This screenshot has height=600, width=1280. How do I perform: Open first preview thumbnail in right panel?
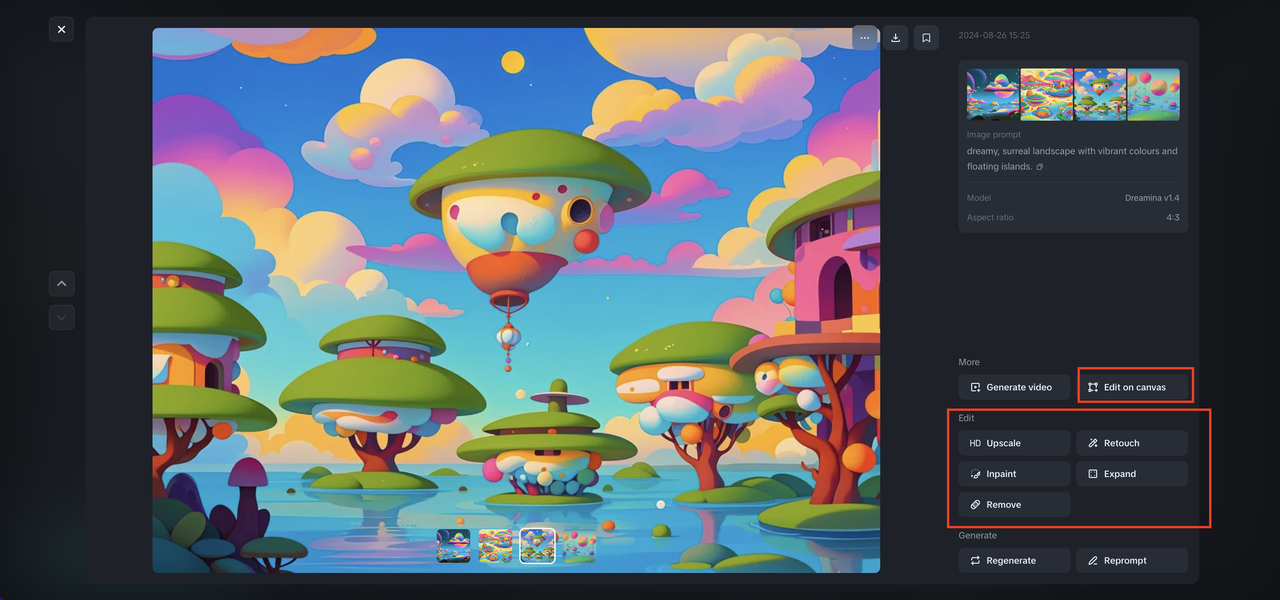[993, 94]
